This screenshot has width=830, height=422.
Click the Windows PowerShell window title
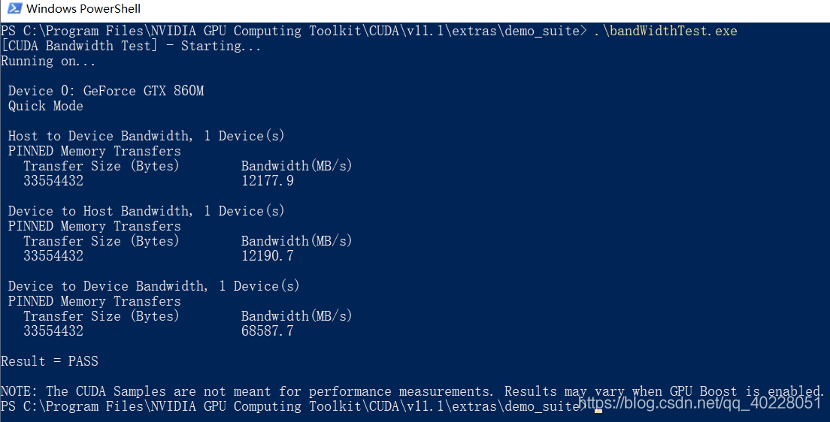pyautogui.click(x=84, y=9)
